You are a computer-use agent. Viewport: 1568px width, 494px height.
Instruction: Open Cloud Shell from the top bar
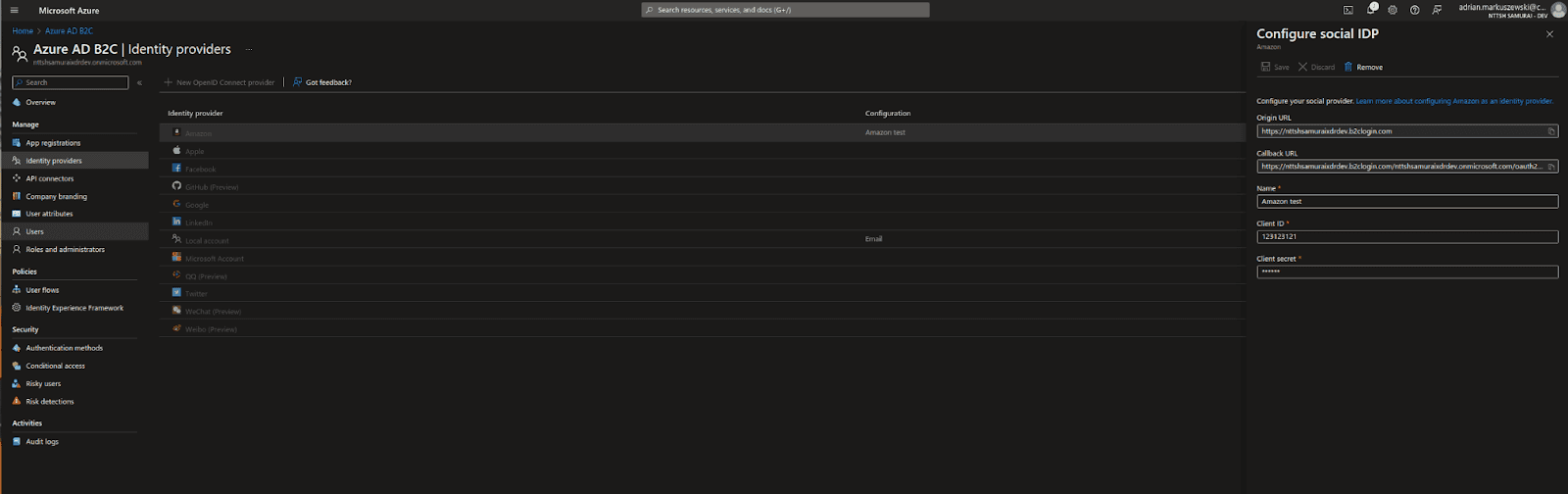point(1348,10)
